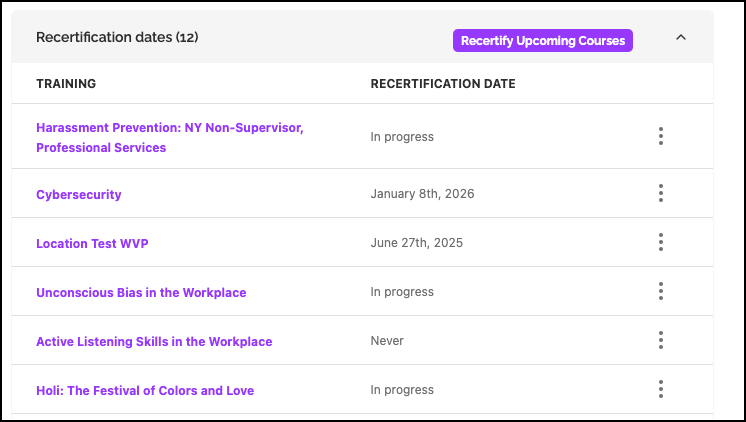Open options menu for Harassment Prevention training
Image resolution: width=746 pixels, height=422 pixels.
point(661,137)
